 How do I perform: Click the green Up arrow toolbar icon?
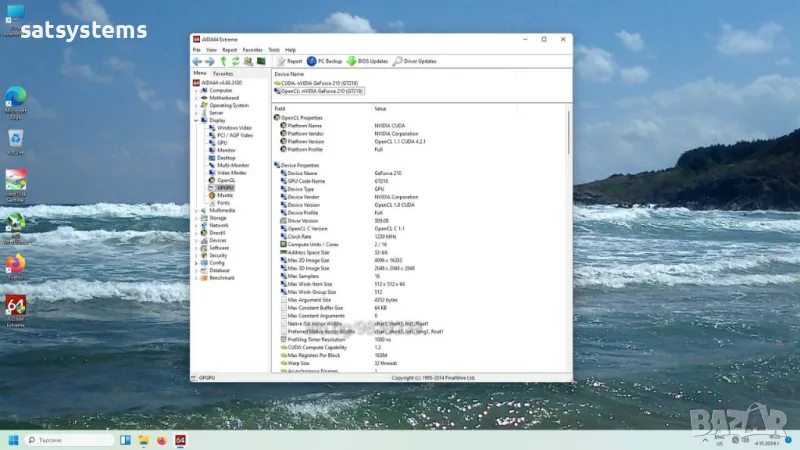tap(223, 61)
